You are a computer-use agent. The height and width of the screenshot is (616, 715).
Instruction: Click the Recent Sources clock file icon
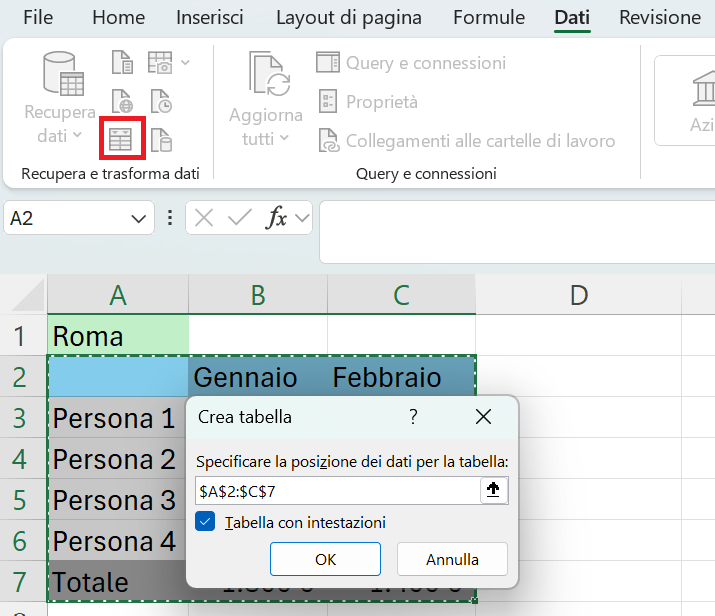point(161,101)
